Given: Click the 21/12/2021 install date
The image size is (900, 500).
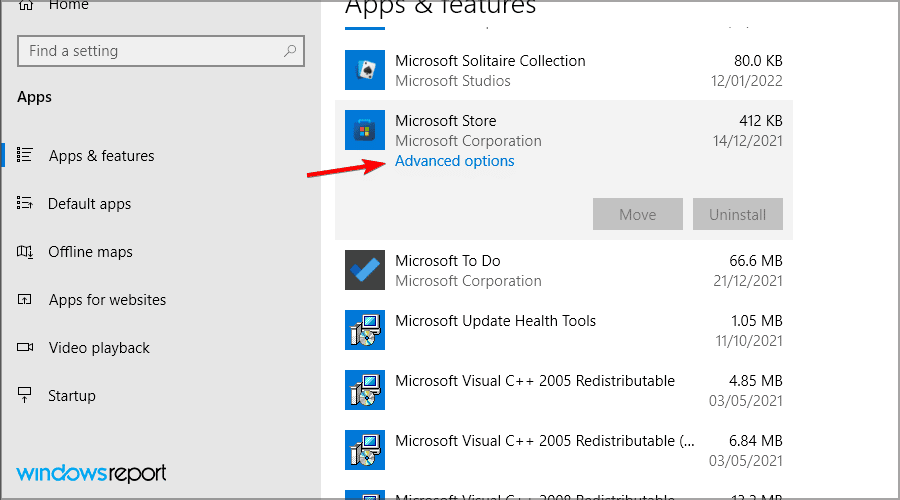Looking at the screenshot, I should click(747, 281).
